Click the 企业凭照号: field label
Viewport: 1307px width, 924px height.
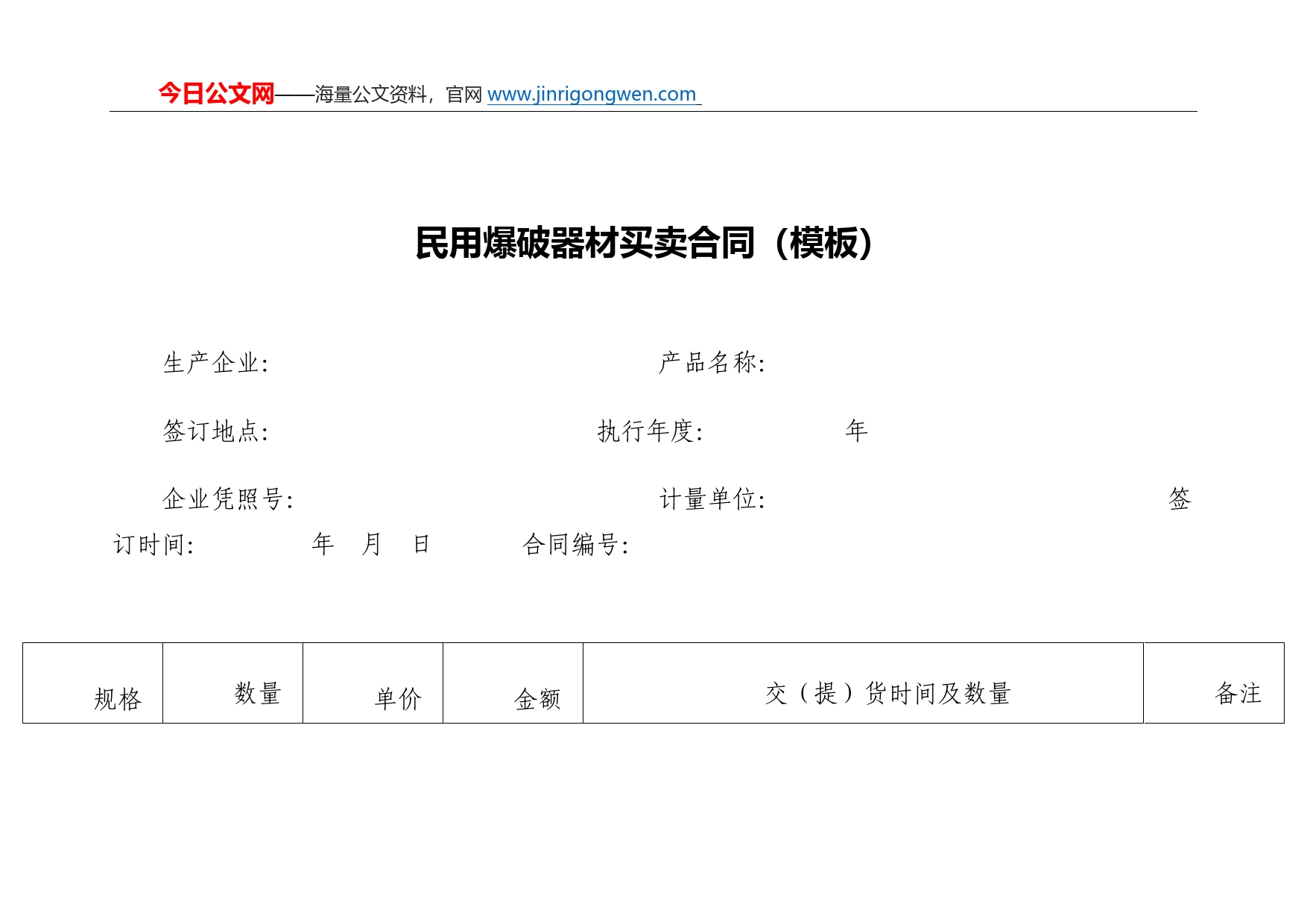[x=228, y=499]
